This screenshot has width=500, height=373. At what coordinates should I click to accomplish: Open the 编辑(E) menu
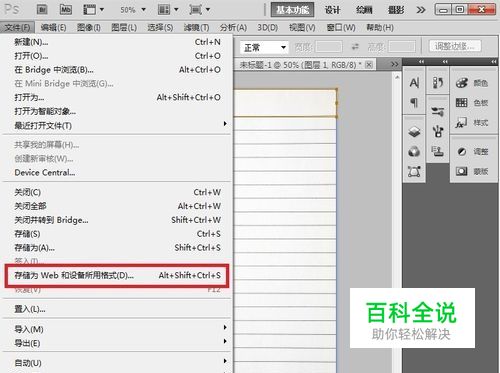[x=53, y=27]
